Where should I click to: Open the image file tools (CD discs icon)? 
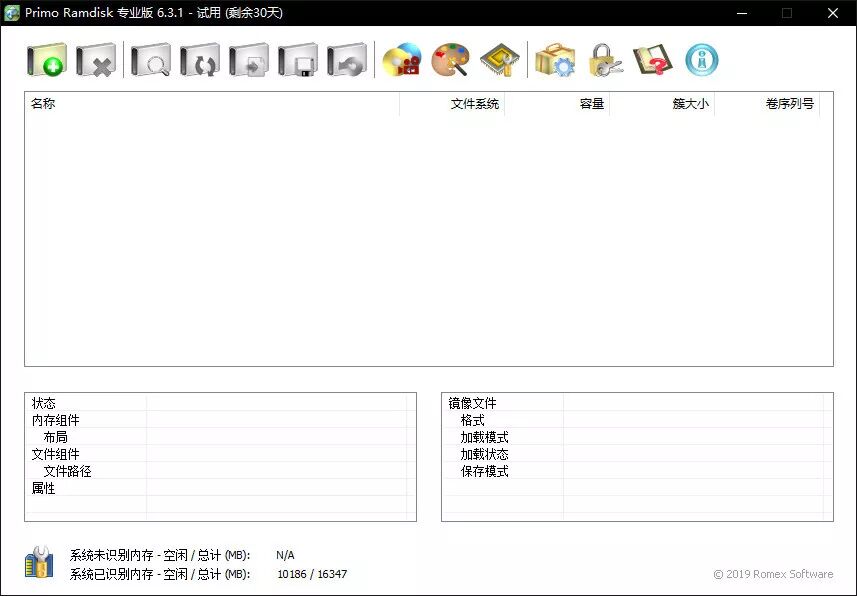point(402,60)
